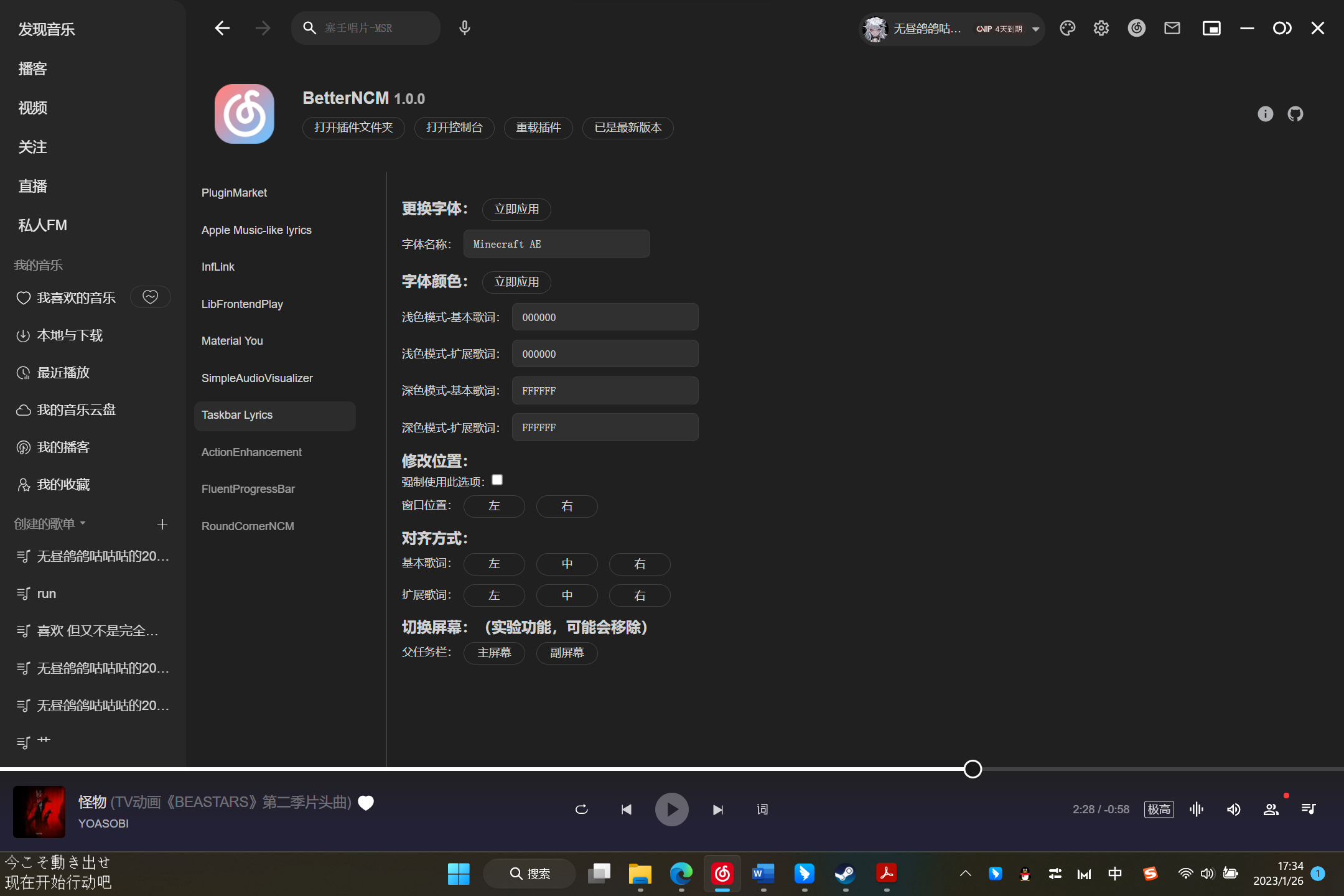1344x896 pixels.
Task: Unlike the song via the heart icon
Action: pyautogui.click(x=366, y=803)
